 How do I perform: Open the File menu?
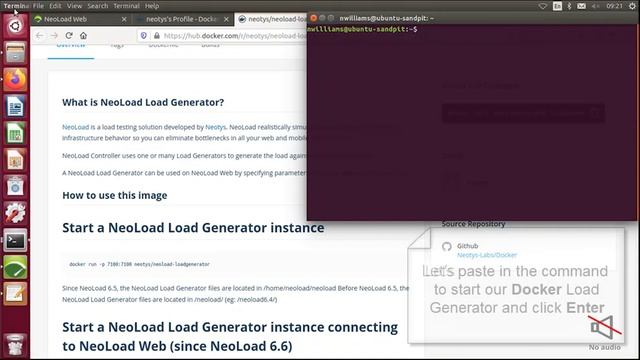pos(38,6)
